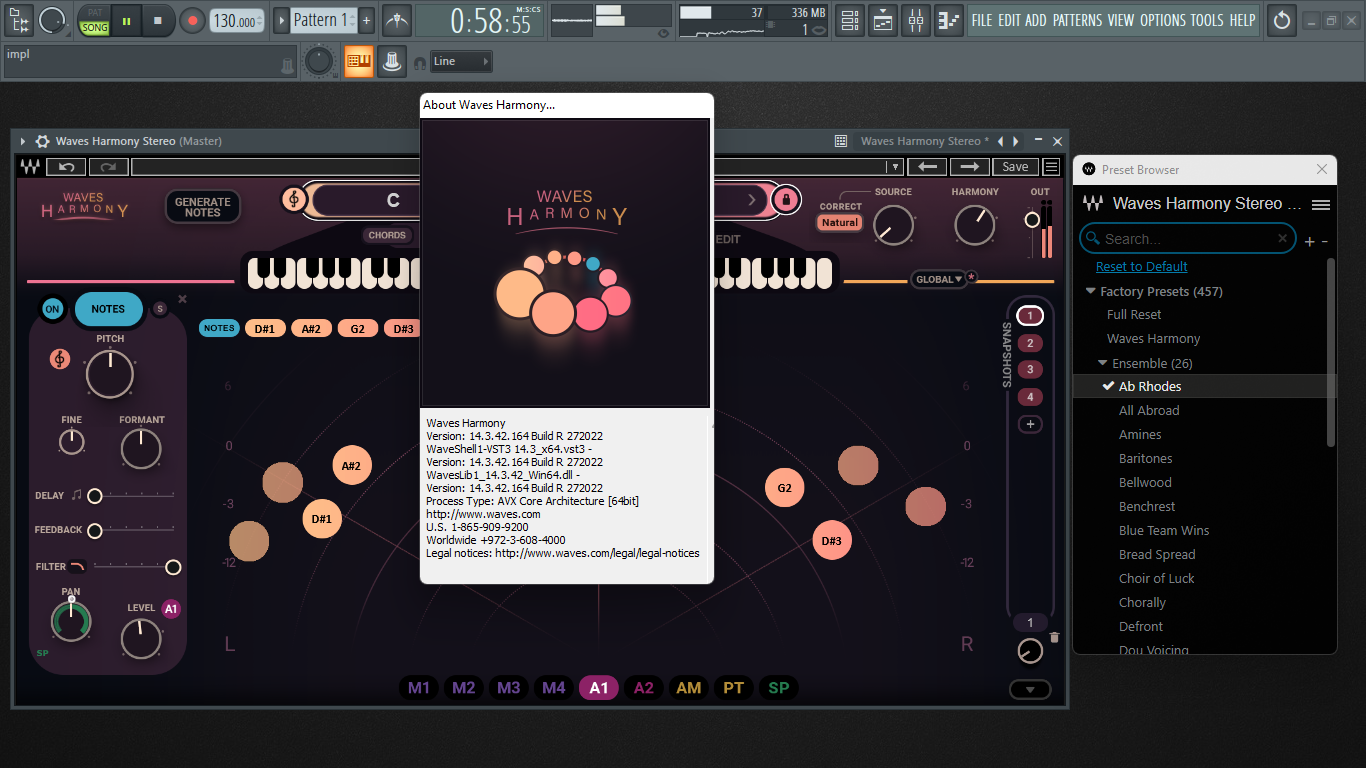Click the pitch treble clef icon in voice panel
Viewport: 1366px width, 768px height.
60,358
